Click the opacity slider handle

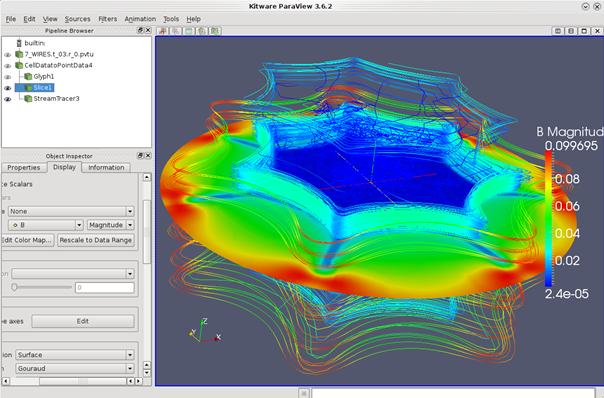(x=14, y=287)
